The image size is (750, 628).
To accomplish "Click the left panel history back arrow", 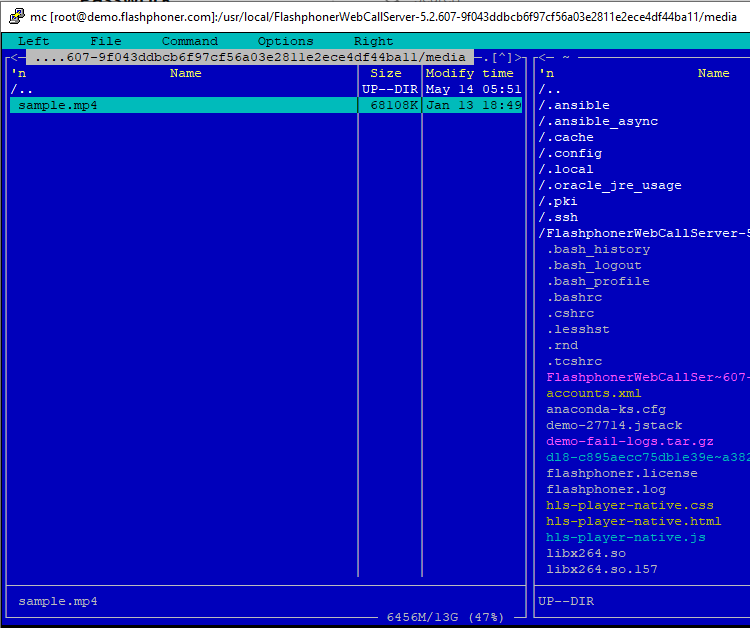I will coord(14,57).
